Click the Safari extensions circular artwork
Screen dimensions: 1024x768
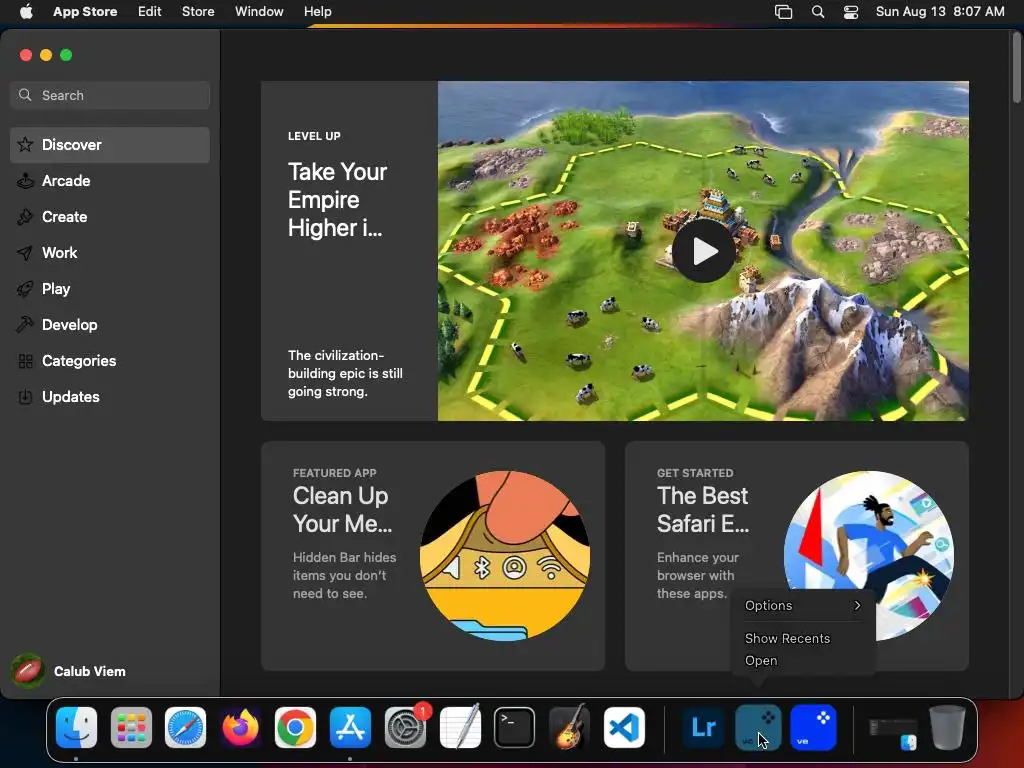pyautogui.click(x=869, y=556)
